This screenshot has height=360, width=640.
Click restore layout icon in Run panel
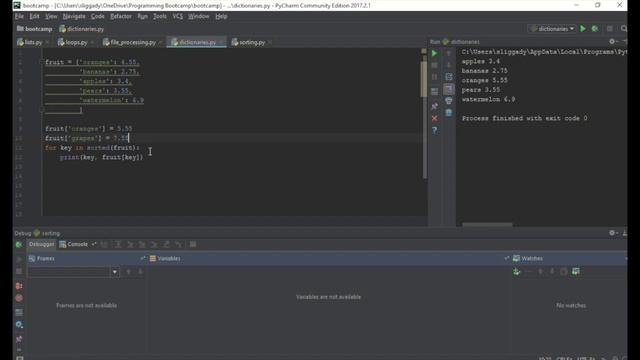tap(435, 91)
